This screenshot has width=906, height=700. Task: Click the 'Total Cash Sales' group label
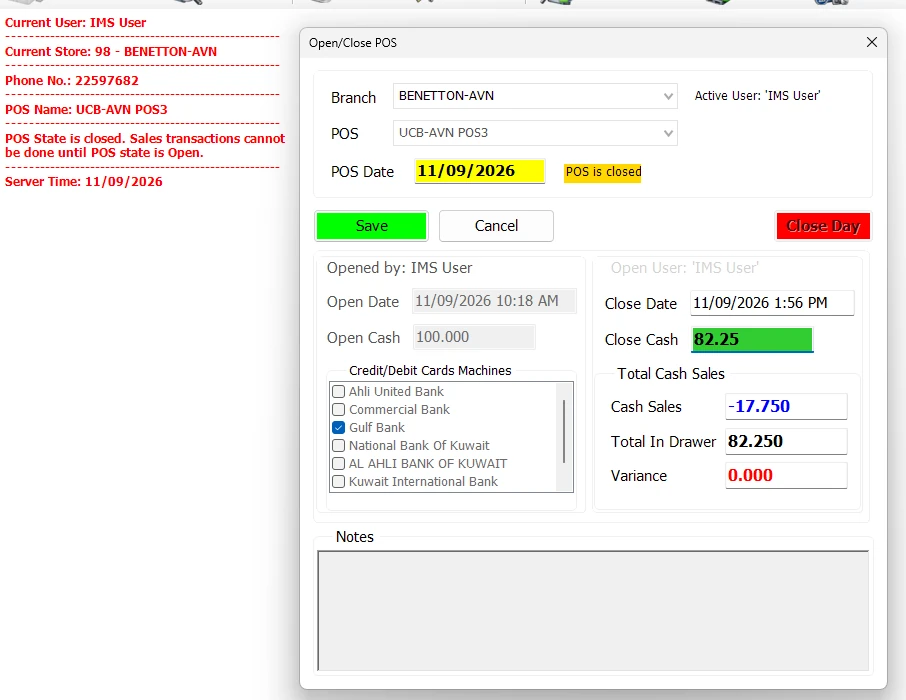[671, 374]
